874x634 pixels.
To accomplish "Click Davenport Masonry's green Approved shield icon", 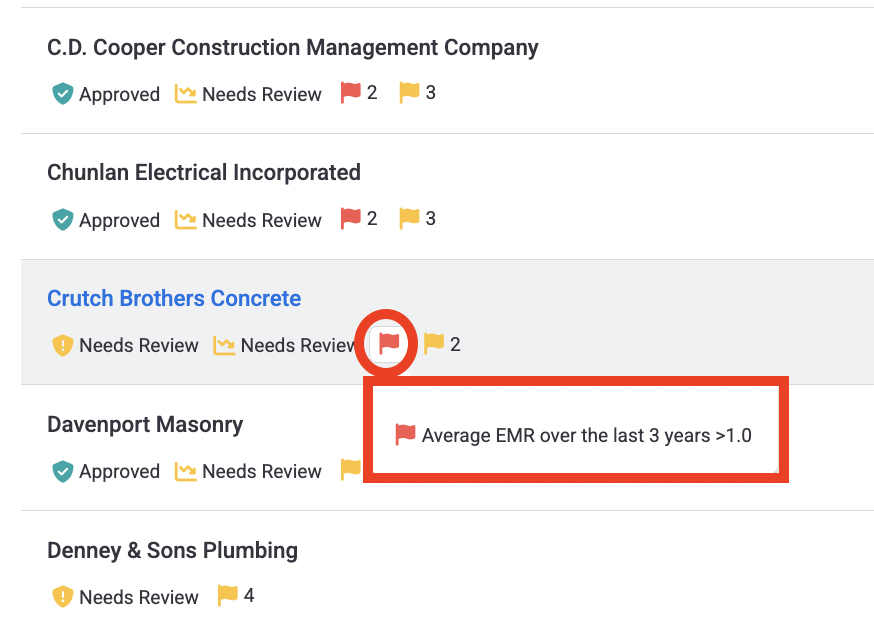I will pyautogui.click(x=62, y=471).
